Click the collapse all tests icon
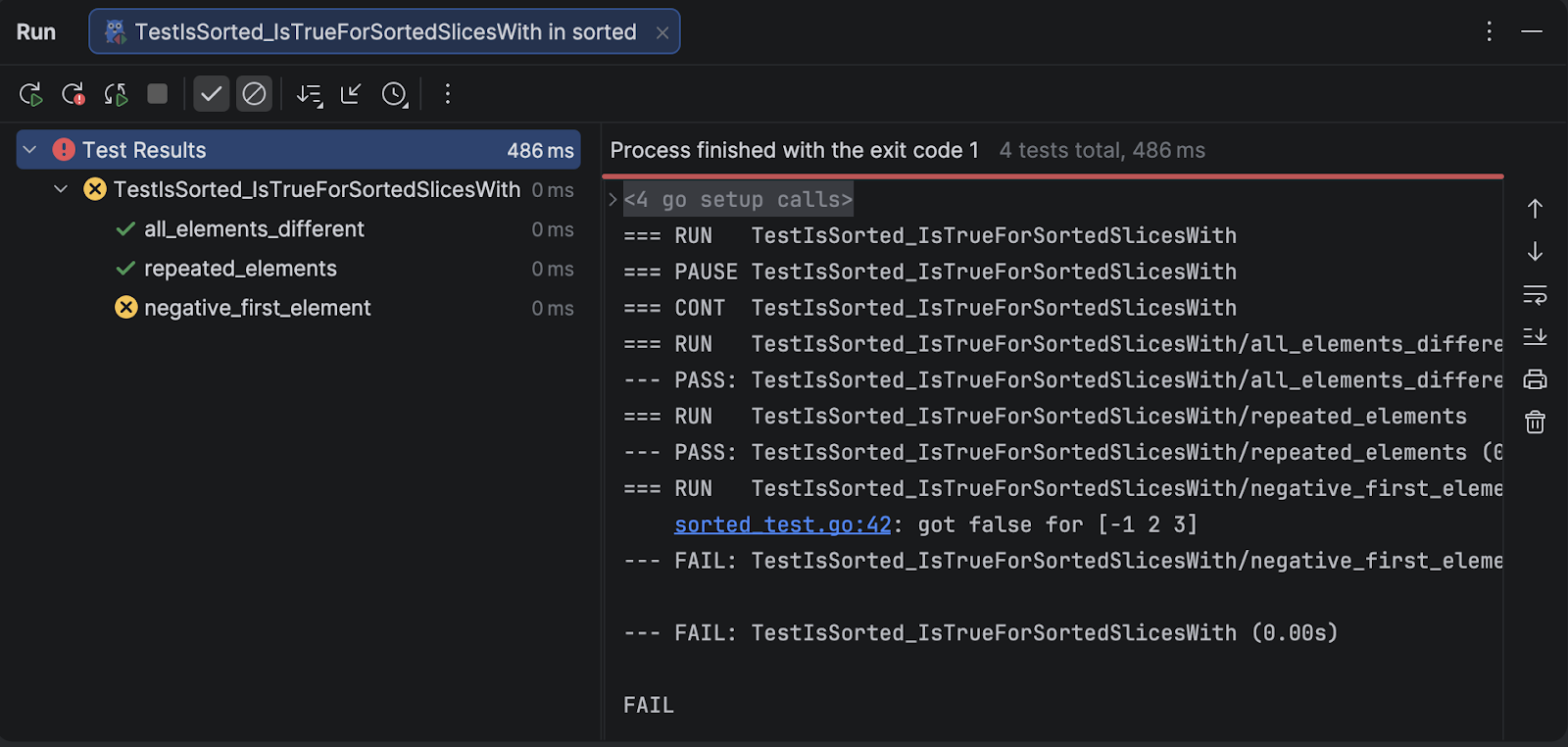The image size is (1568, 747). 351,94
